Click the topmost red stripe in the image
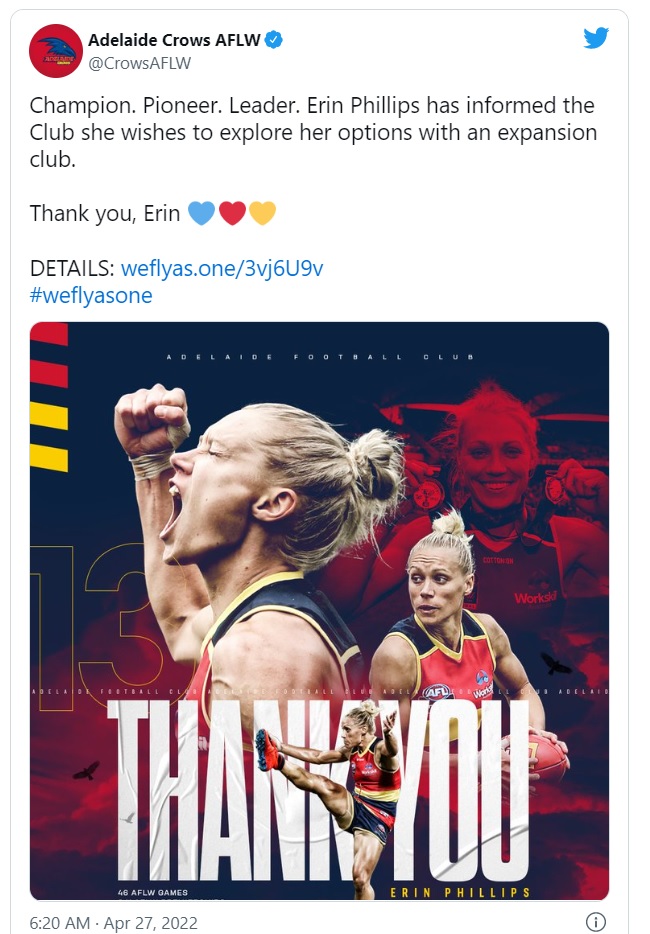Screen dimensions: 650x934 pos(49,334)
